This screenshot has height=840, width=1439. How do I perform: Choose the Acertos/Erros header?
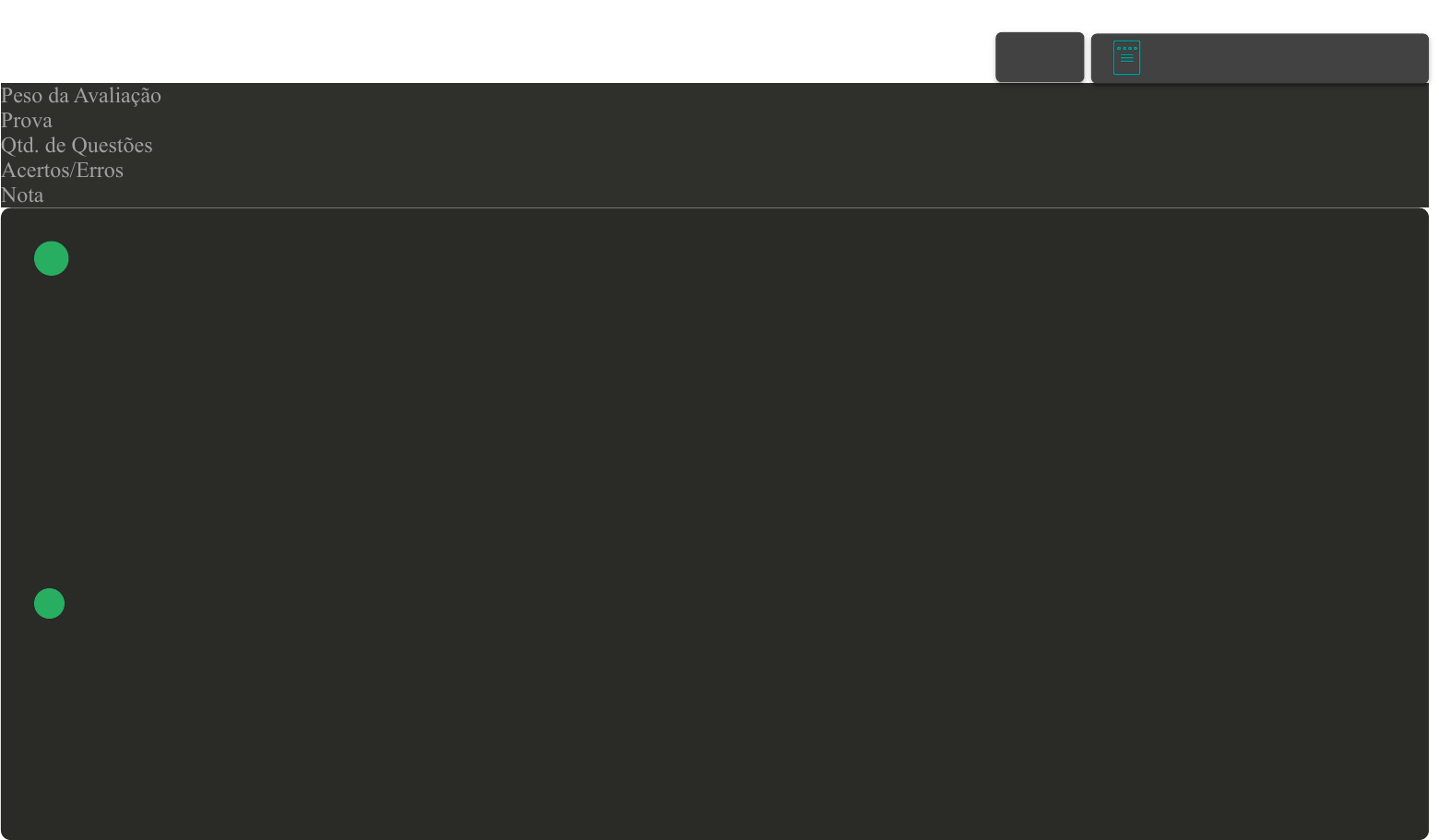click(62, 170)
